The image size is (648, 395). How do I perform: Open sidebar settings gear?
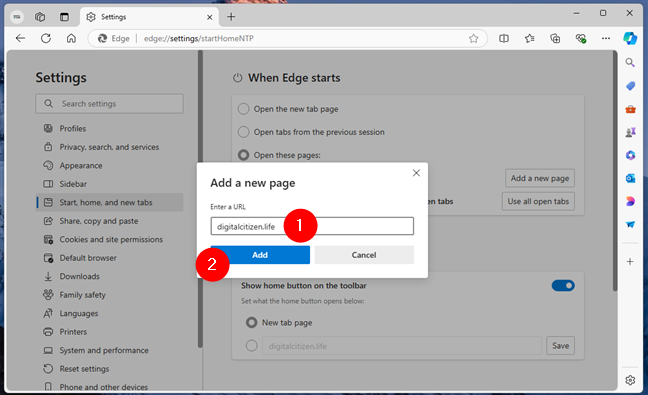coord(630,380)
